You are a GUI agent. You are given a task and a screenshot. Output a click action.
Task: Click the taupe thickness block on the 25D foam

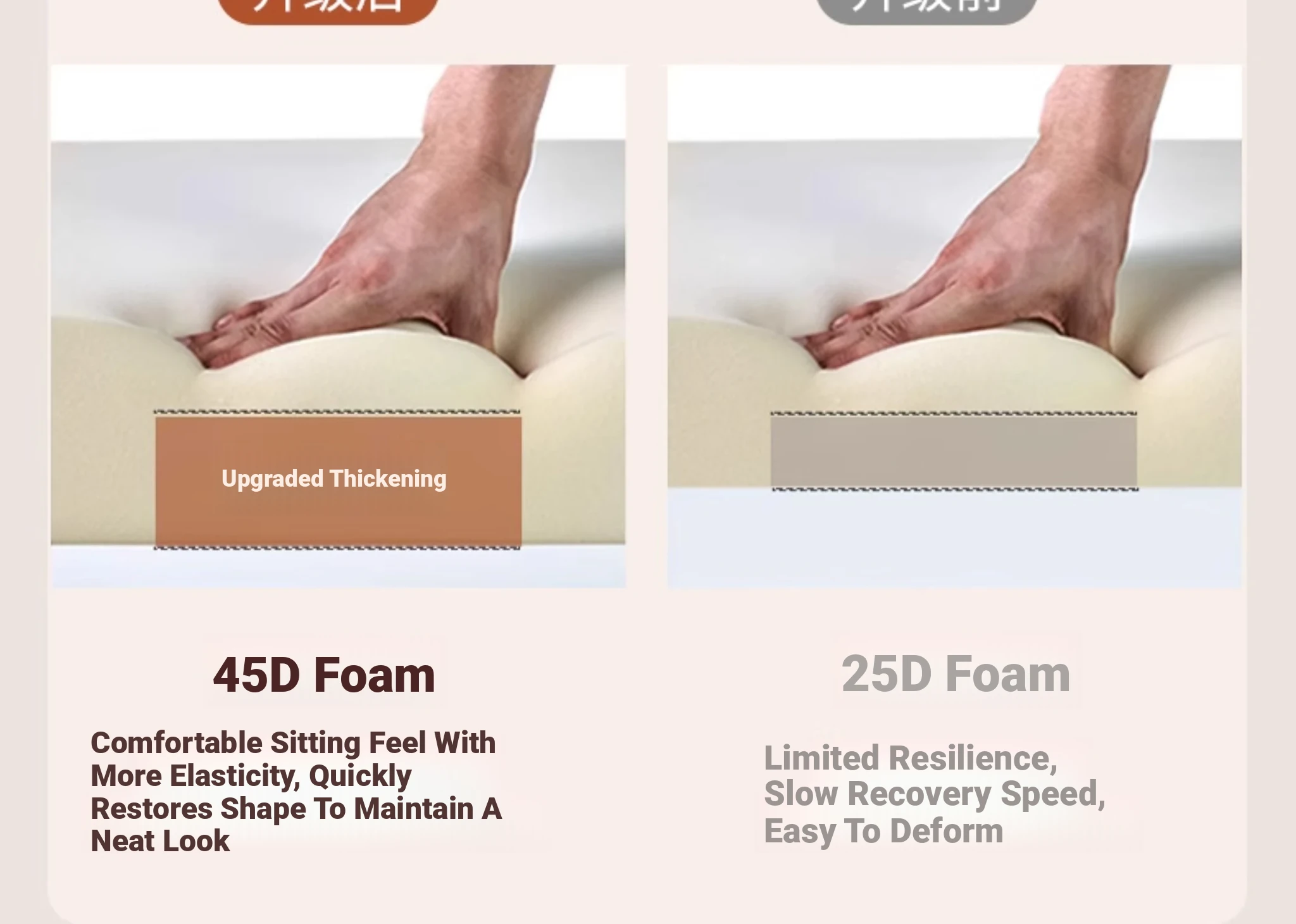[x=954, y=451]
